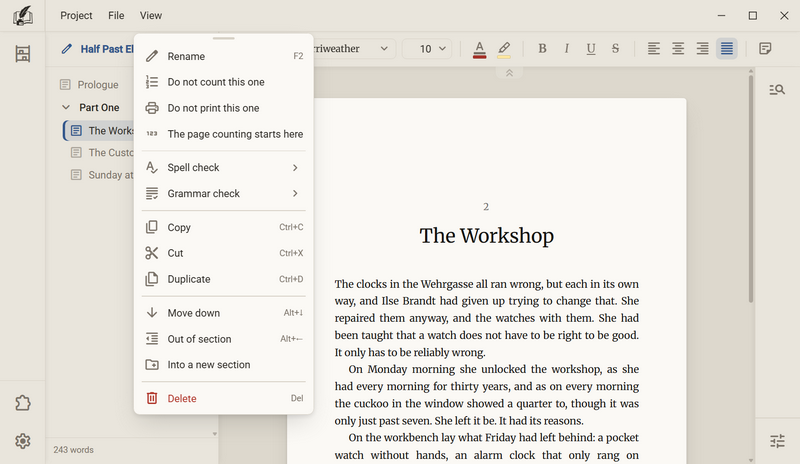Open the search and find panel icon

coord(777,90)
